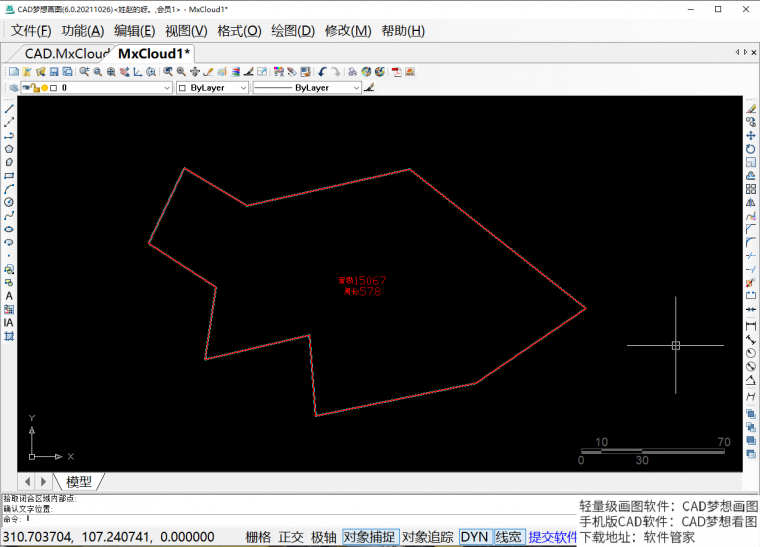
Task: Click next layout arrow beside 模型
Action: [44, 482]
